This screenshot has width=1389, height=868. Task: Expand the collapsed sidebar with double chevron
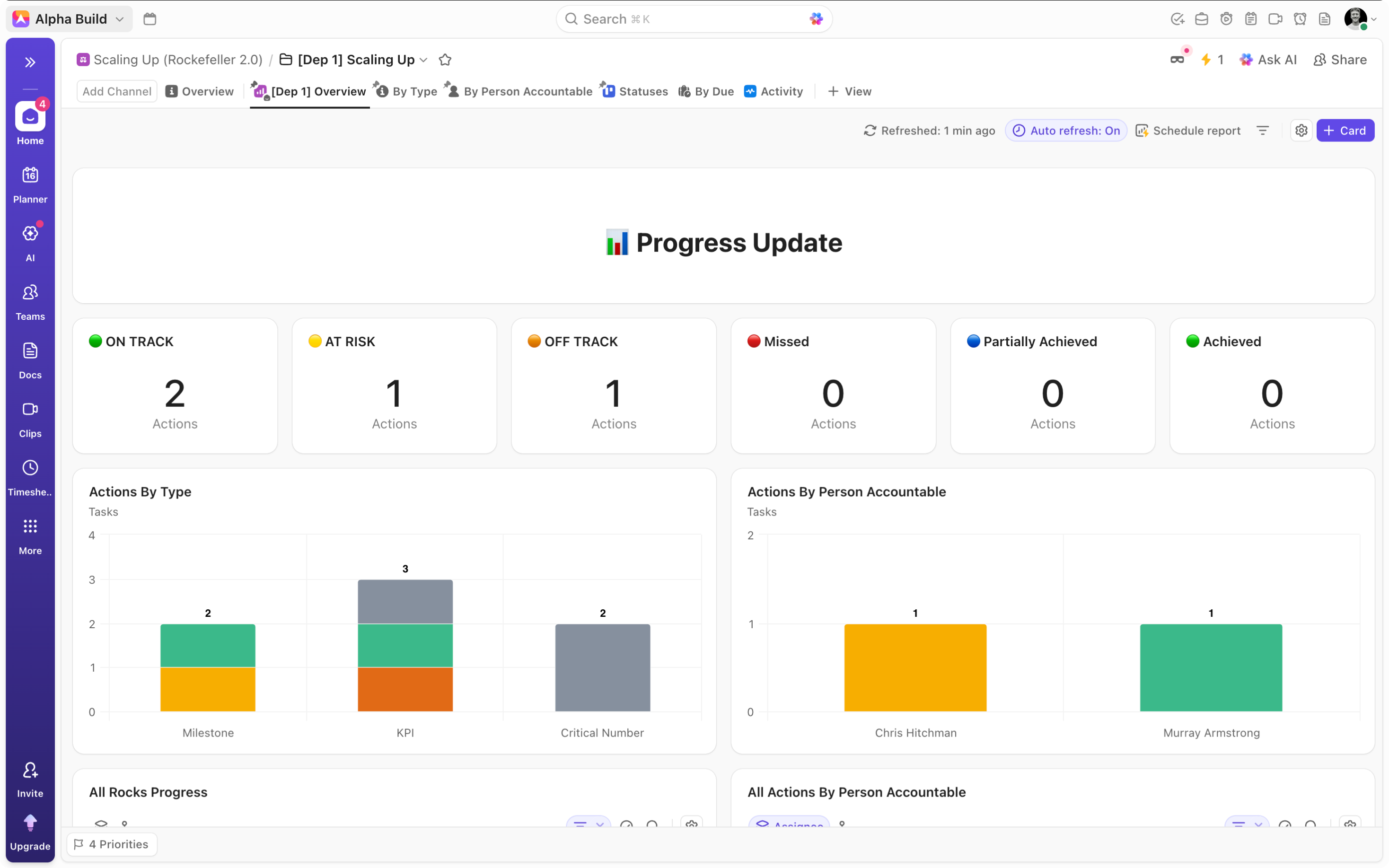coord(30,62)
